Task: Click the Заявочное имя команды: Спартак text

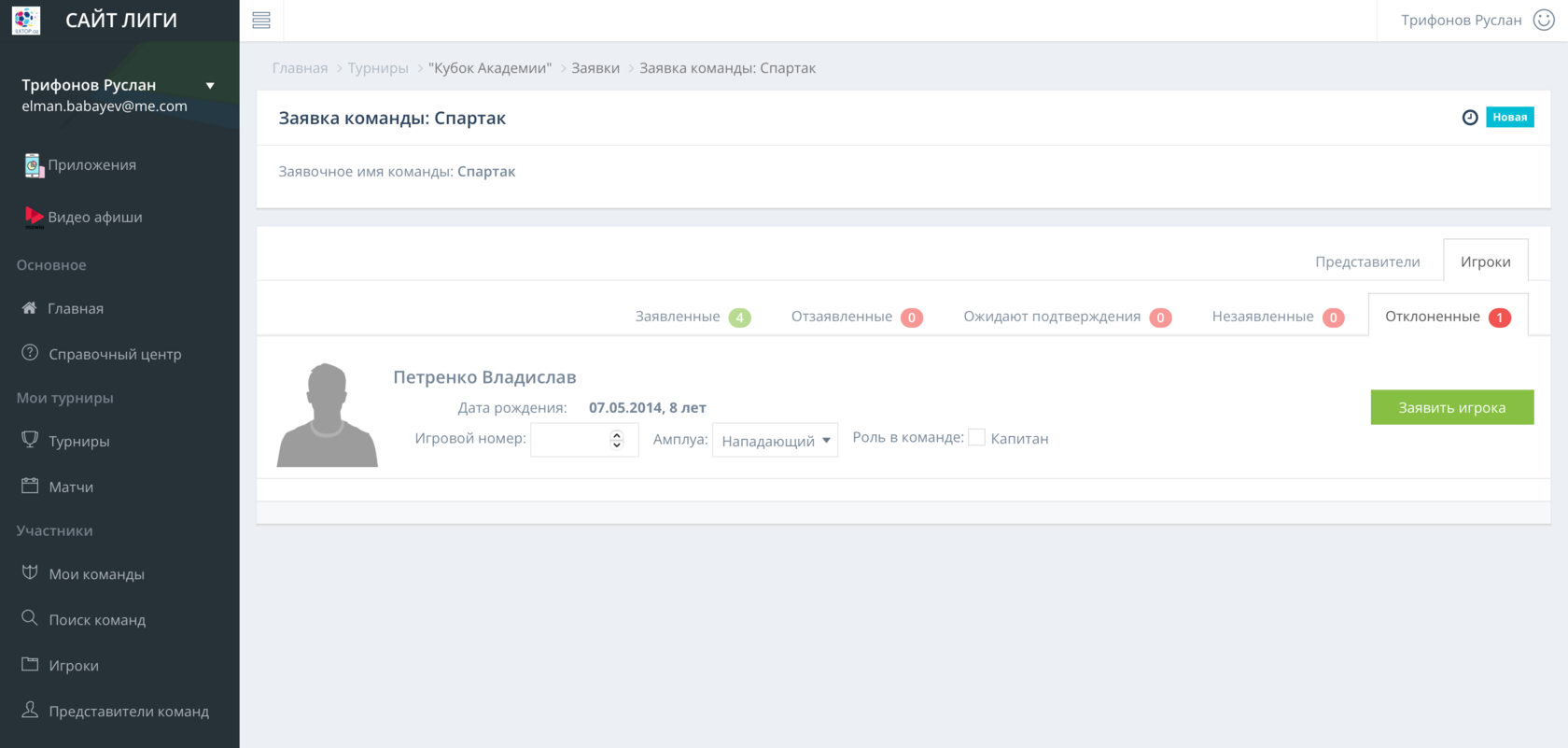Action: 397,172
